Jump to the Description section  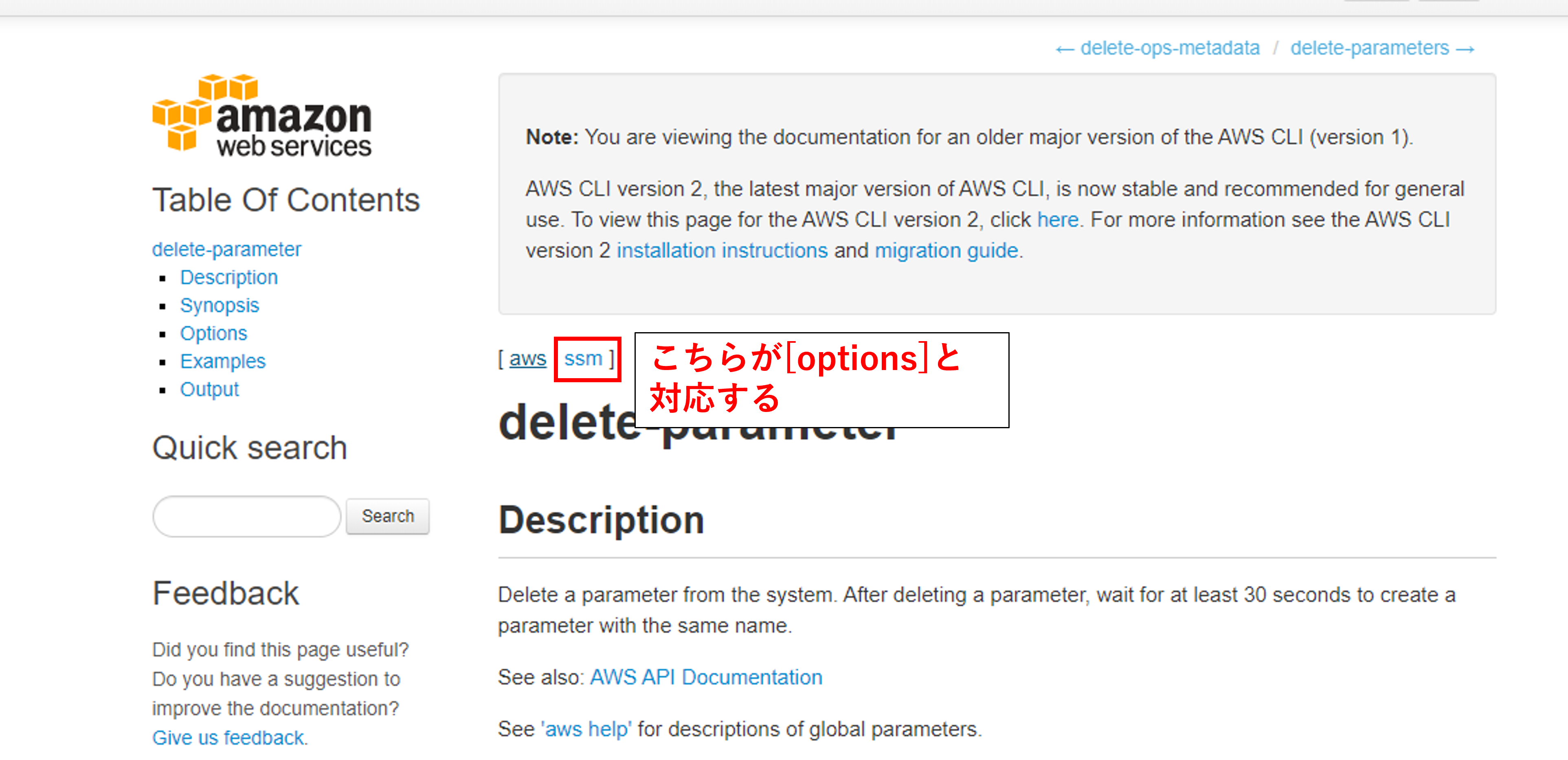[x=228, y=277]
